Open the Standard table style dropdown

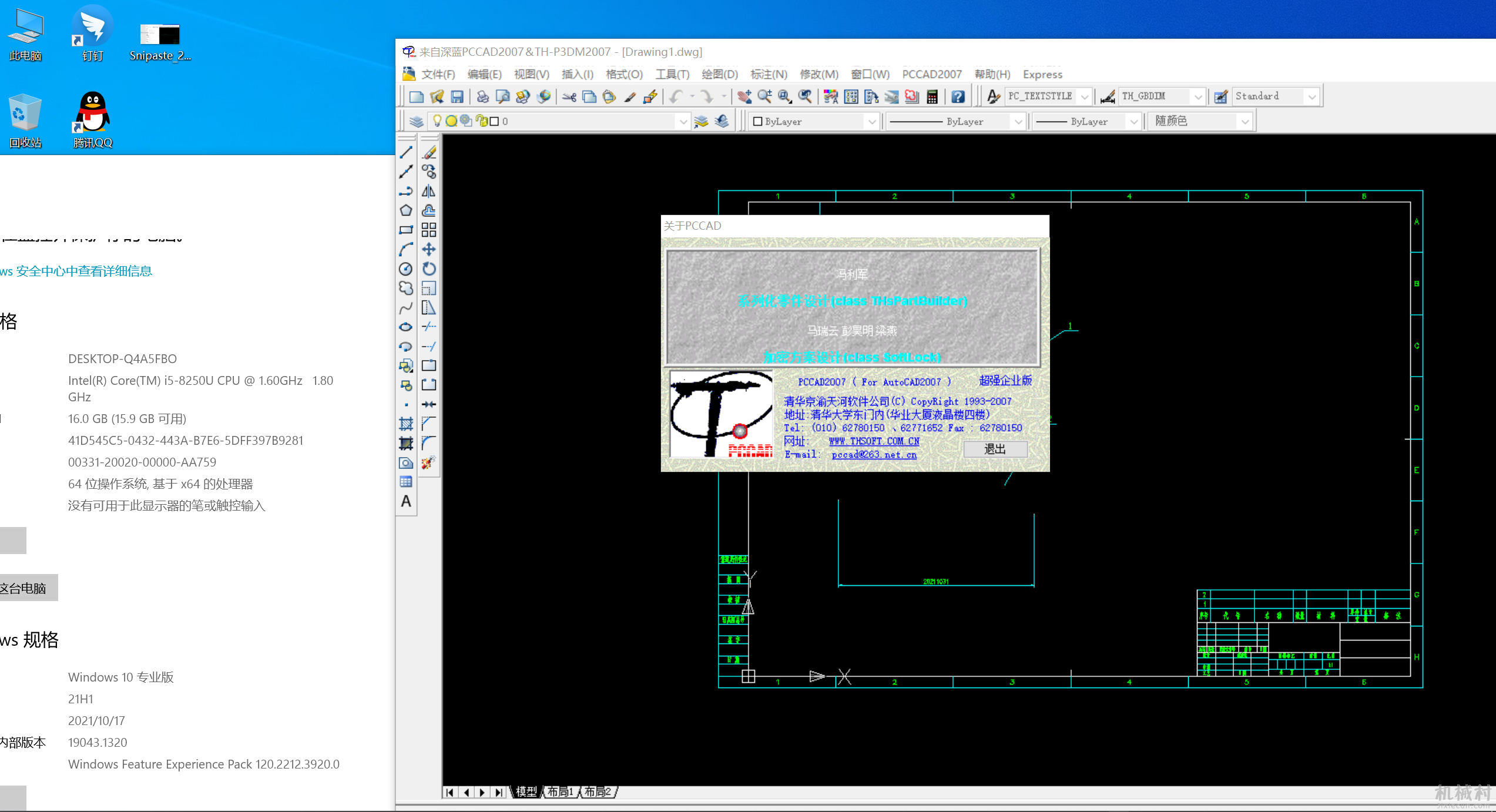click(1312, 96)
